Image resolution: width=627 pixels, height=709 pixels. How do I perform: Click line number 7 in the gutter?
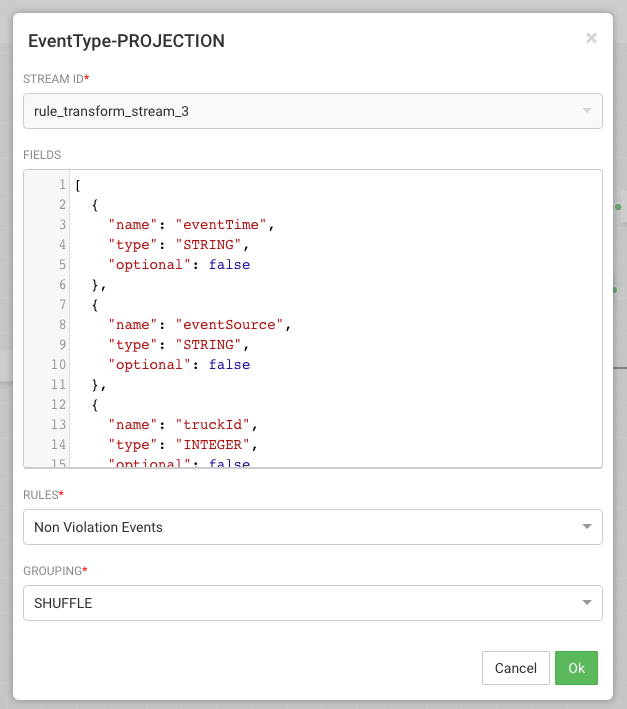(x=62, y=305)
